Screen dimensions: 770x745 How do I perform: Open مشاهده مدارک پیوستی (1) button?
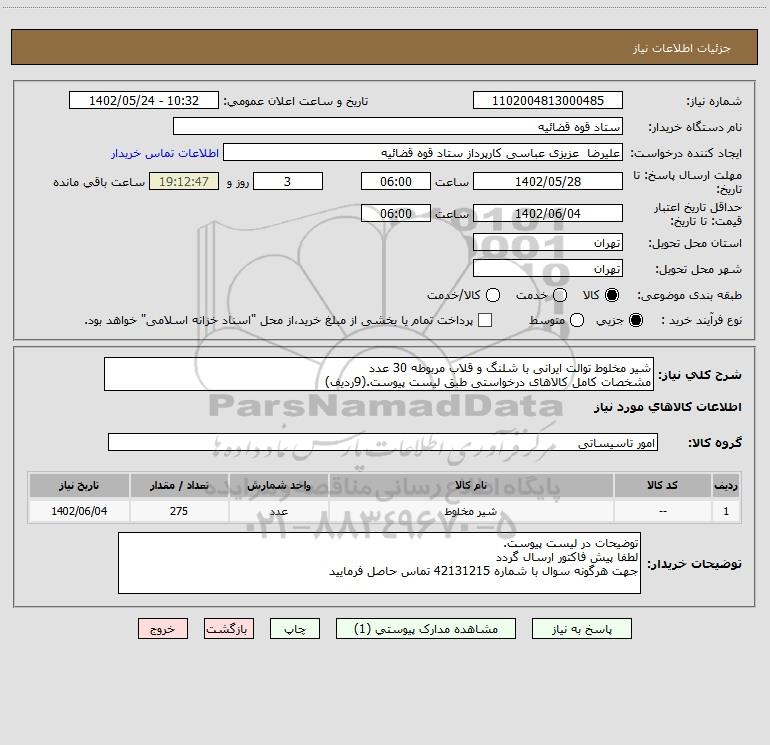426,629
